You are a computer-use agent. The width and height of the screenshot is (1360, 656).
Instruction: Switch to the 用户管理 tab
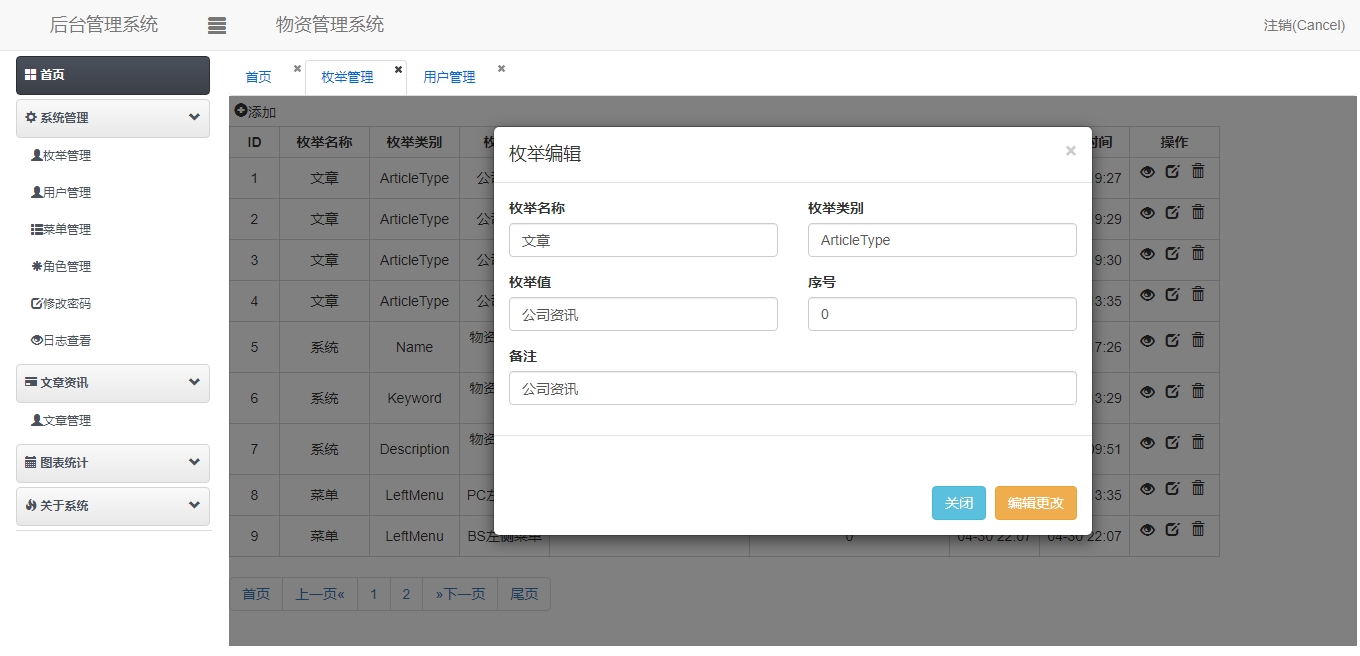click(449, 77)
